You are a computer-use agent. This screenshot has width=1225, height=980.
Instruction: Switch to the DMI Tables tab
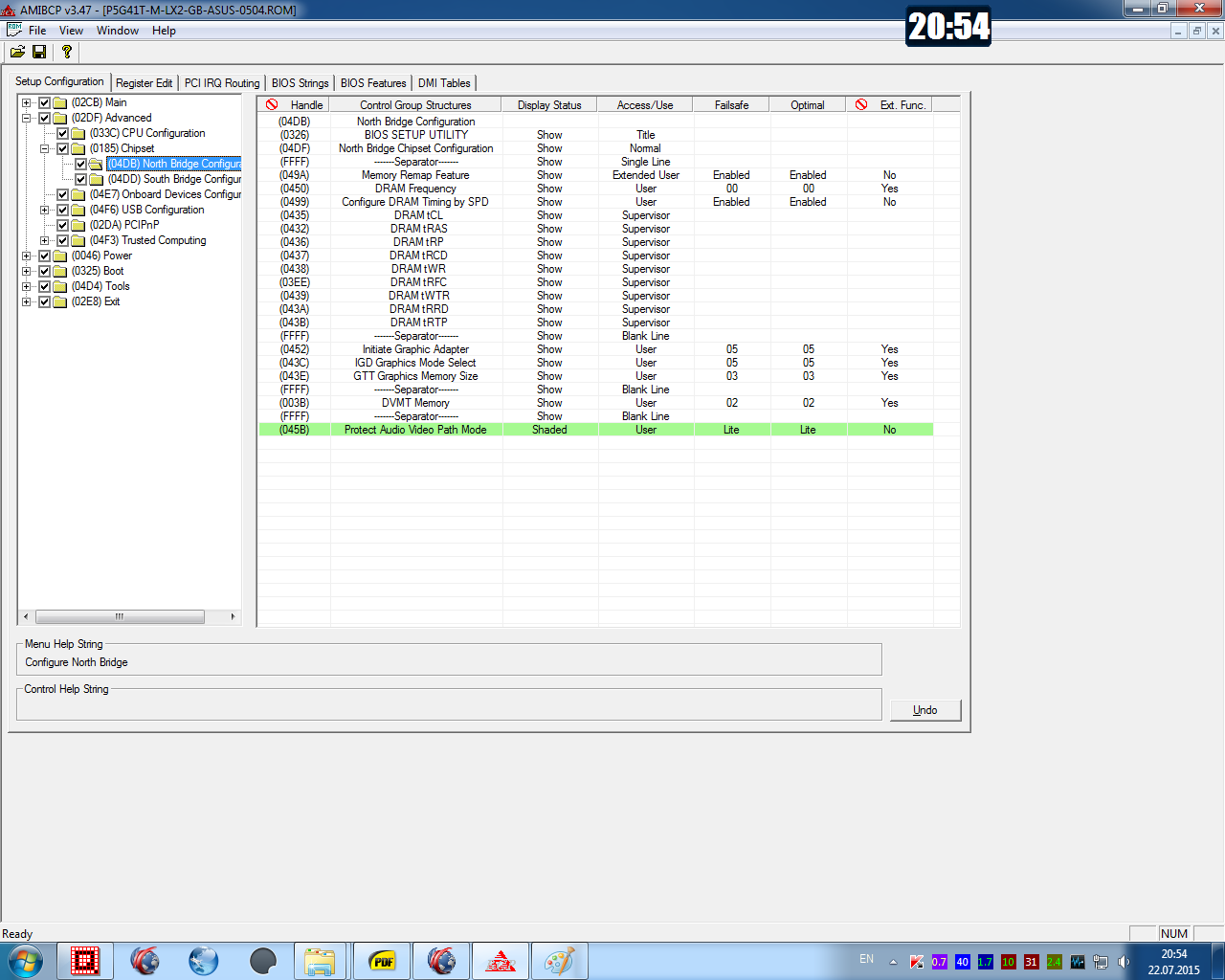click(444, 83)
